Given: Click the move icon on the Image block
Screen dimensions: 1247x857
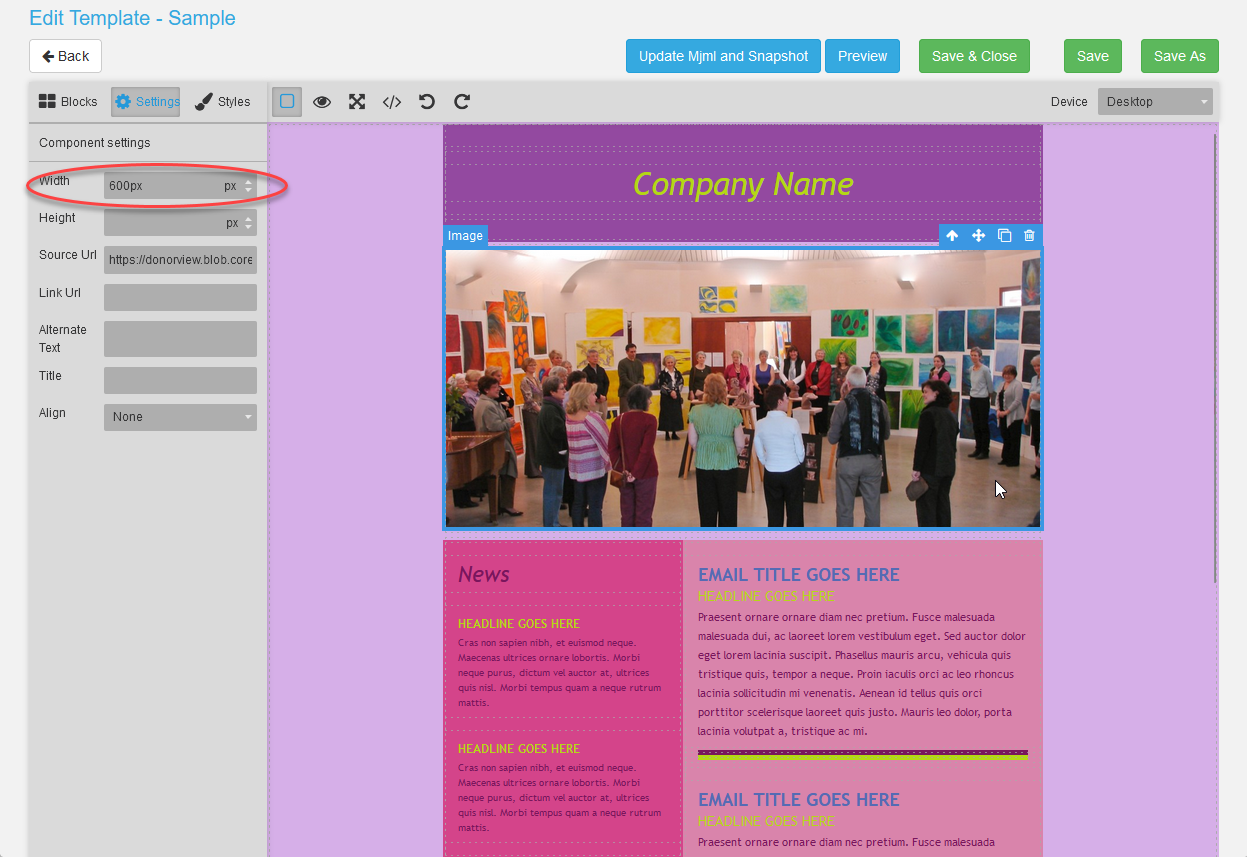Looking at the screenshot, I should 978,235.
